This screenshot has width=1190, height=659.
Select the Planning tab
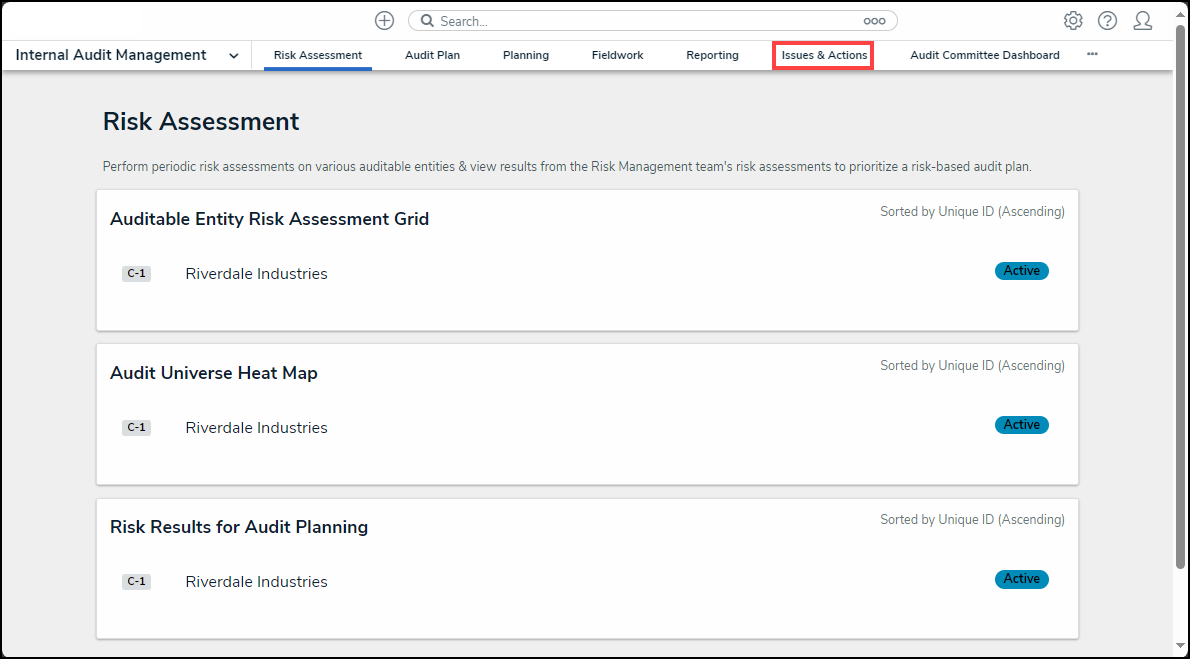coord(525,55)
